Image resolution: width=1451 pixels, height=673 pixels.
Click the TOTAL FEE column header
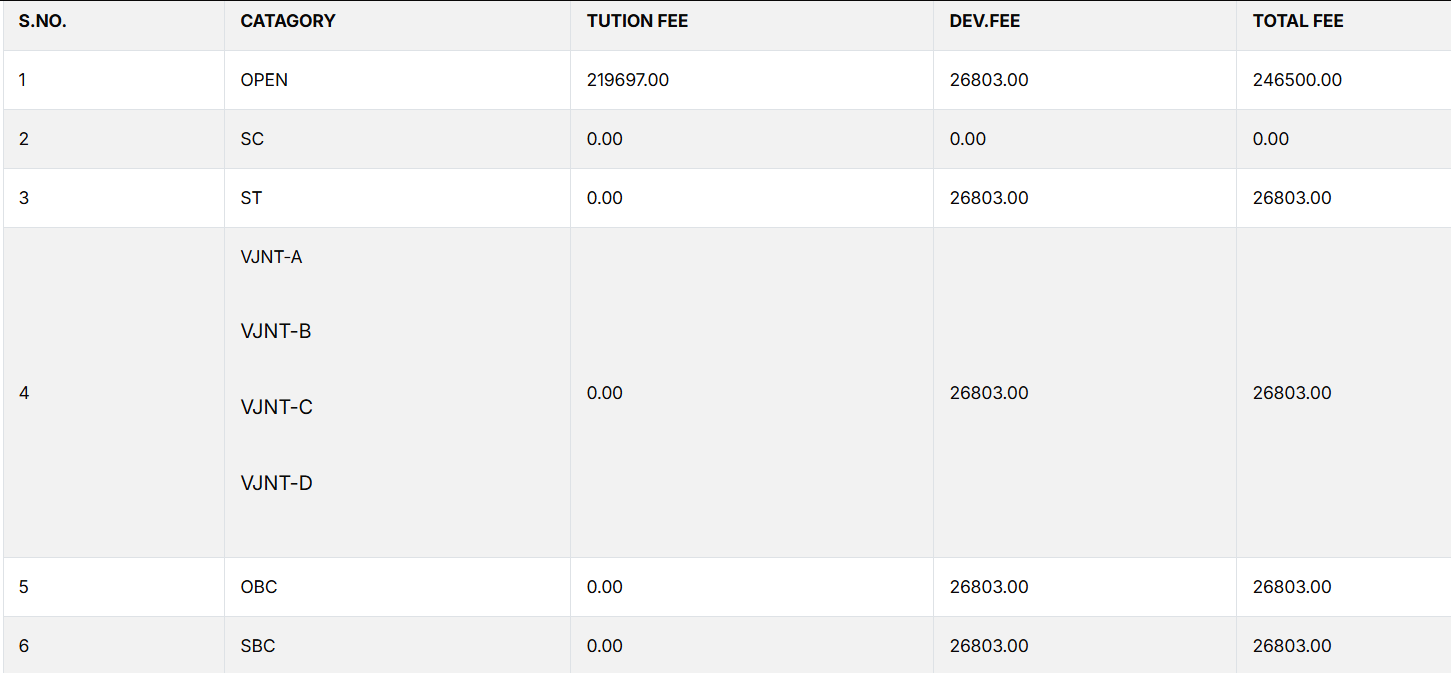click(1298, 21)
